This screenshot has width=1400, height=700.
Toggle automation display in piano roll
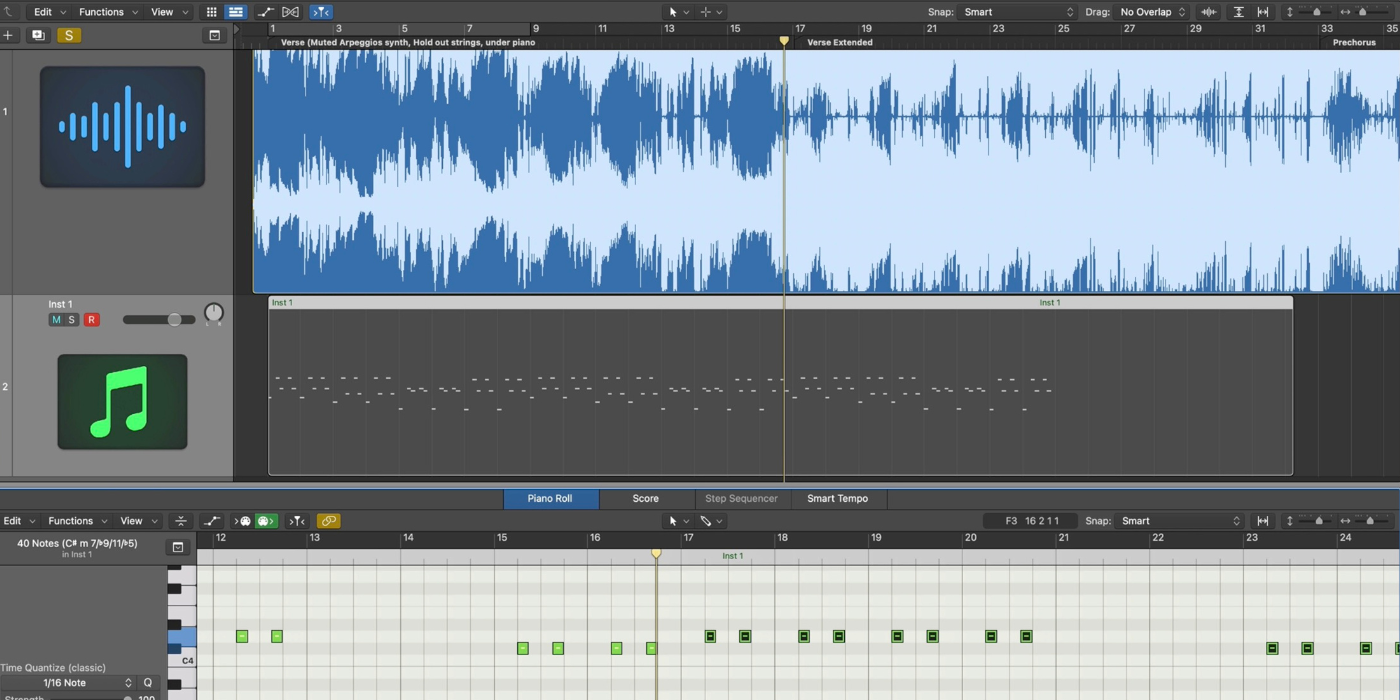[x=212, y=521]
